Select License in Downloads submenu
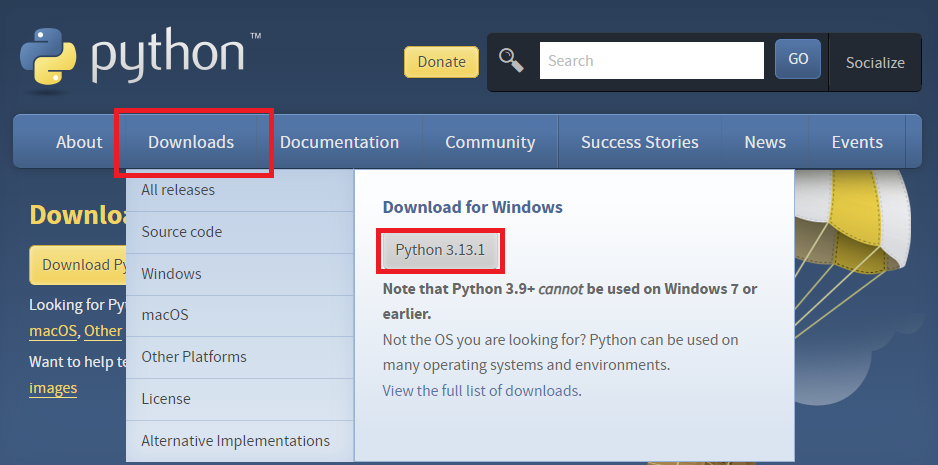The image size is (938, 465). pos(240,399)
